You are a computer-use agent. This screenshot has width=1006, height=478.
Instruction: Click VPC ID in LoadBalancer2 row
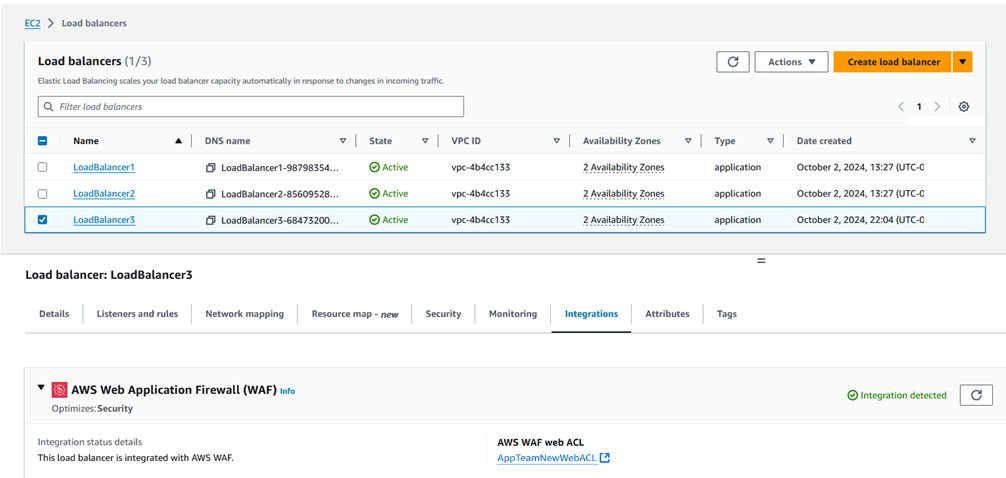pos(481,194)
